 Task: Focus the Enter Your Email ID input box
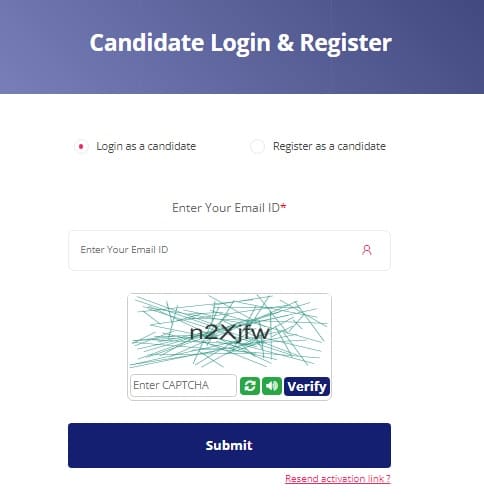[x=229, y=250]
